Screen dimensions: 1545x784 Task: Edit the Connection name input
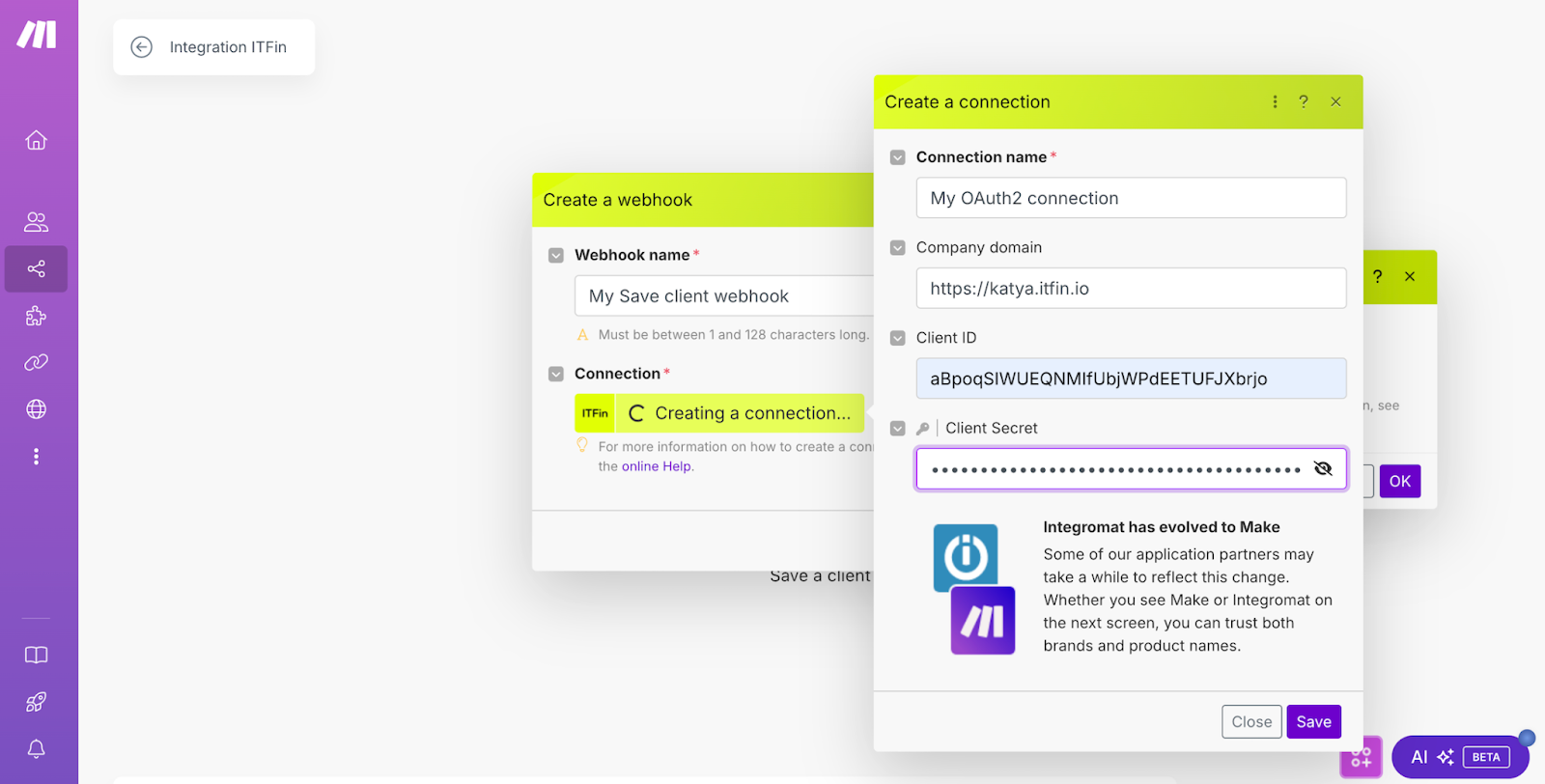click(x=1131, y=198)
